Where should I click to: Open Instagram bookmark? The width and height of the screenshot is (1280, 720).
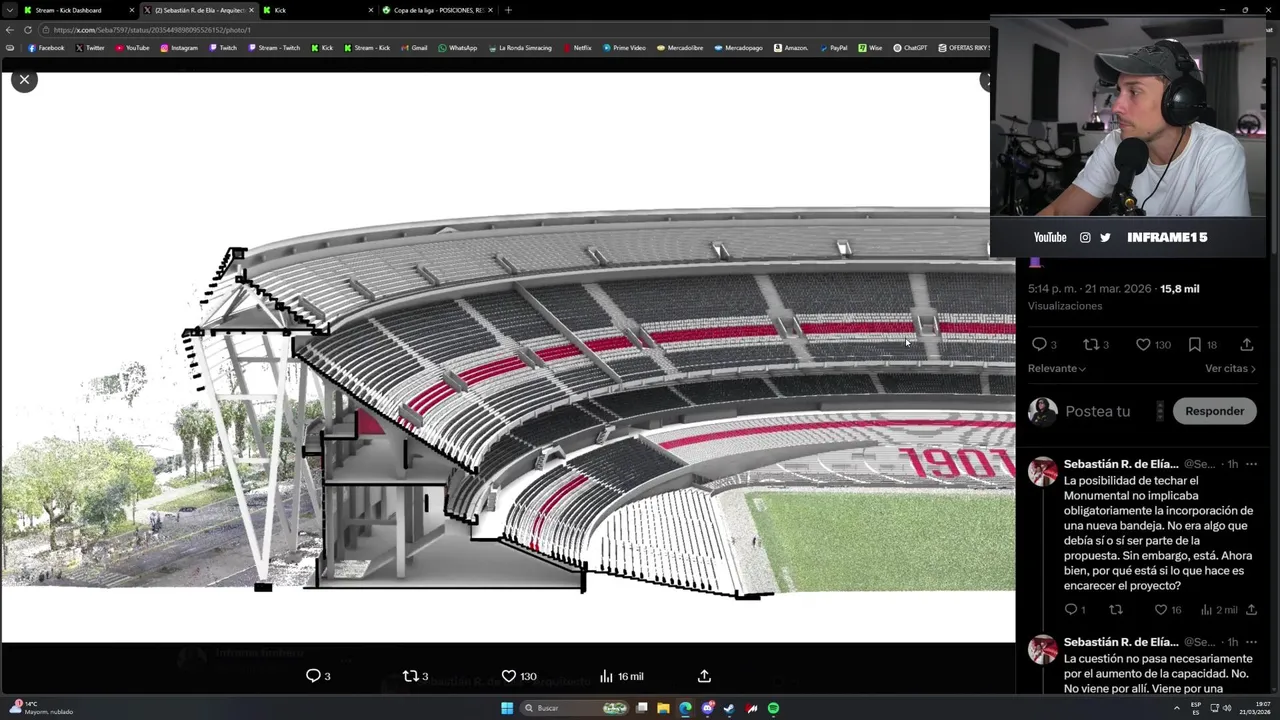(x=179, y=48)
